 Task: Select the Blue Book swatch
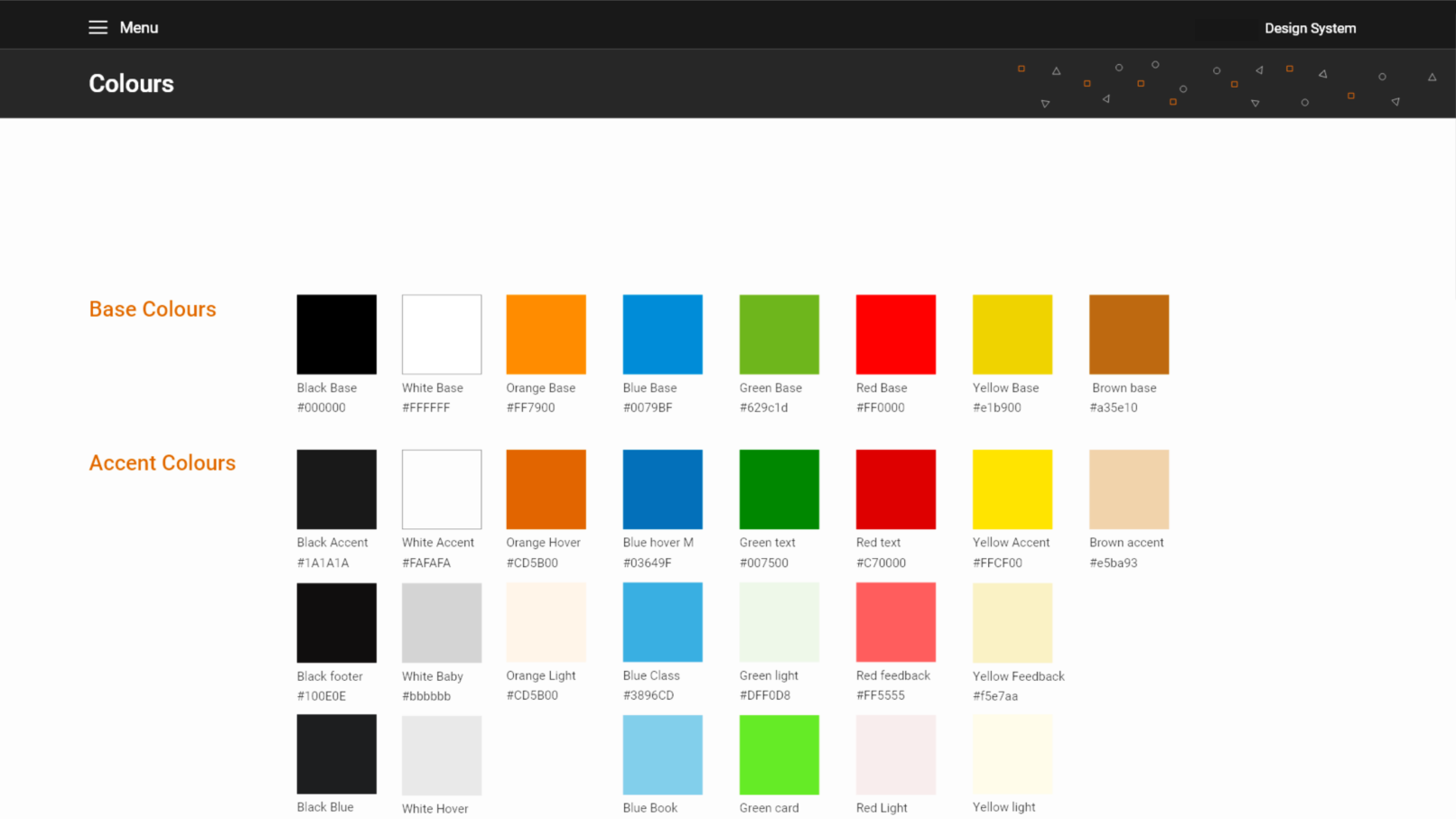pos(662,754)
